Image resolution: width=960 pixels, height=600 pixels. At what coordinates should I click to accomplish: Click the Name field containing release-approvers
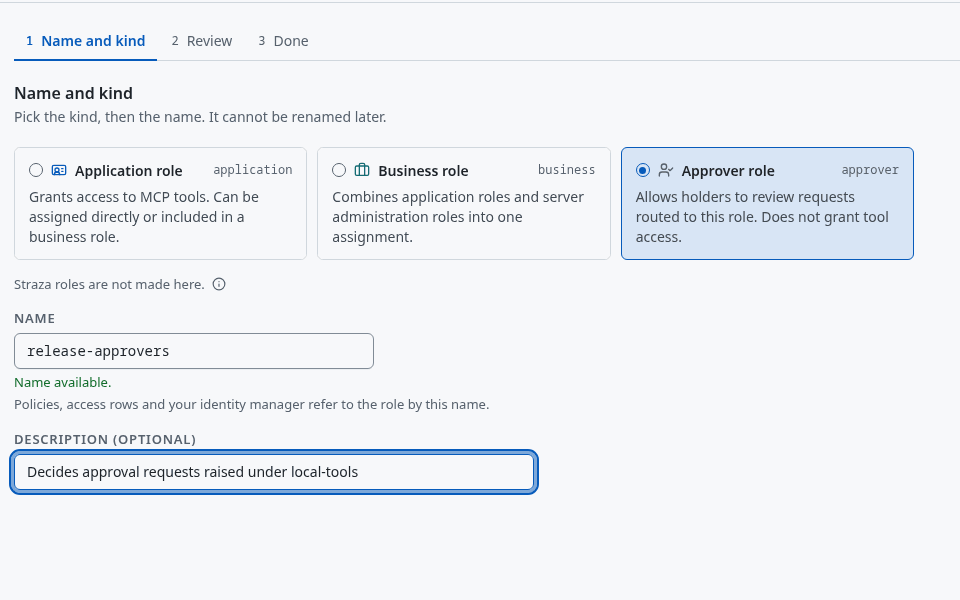pyautogui.click(x=194, y=351)
